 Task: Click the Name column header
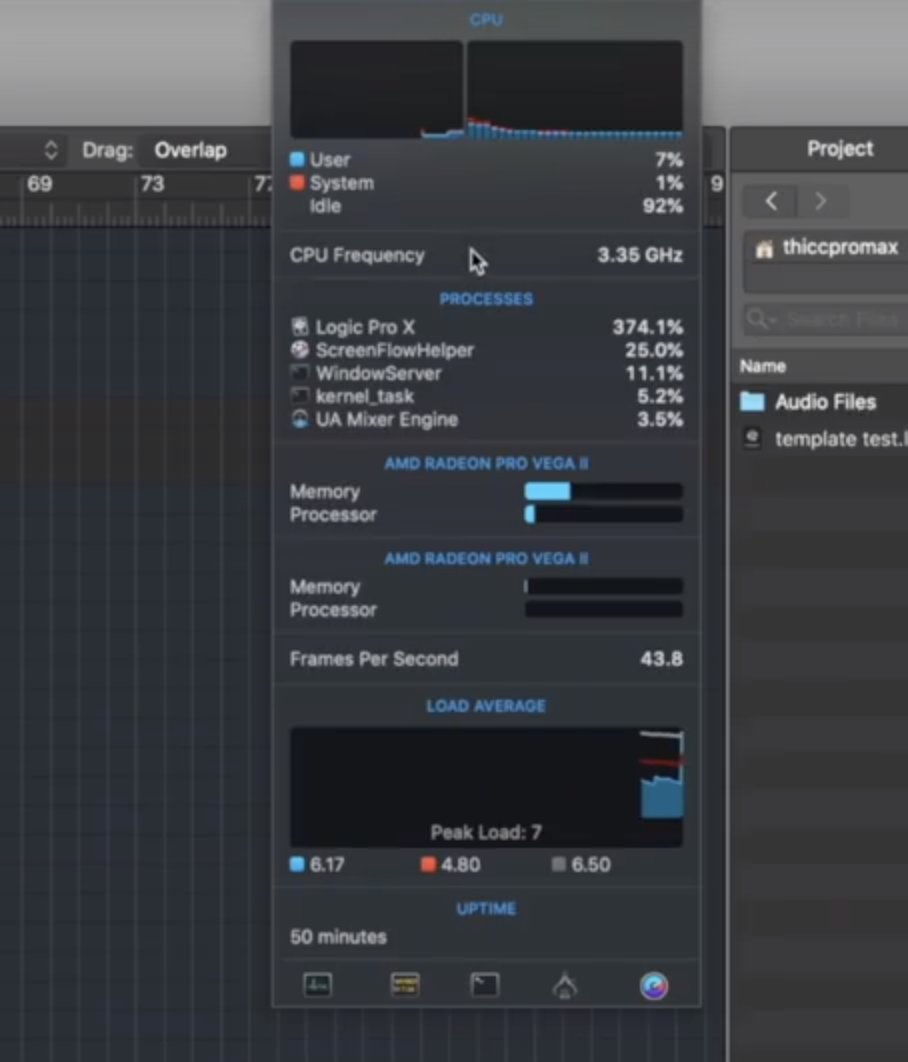click(x=763, y=366)
